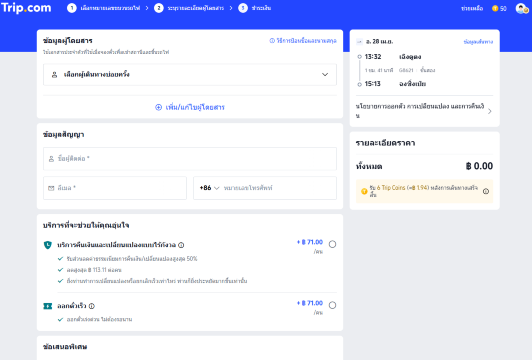This screenshot has width=532, height=360.
Task: Click the ฿ 0.00 total price
Action: (479, 166)
